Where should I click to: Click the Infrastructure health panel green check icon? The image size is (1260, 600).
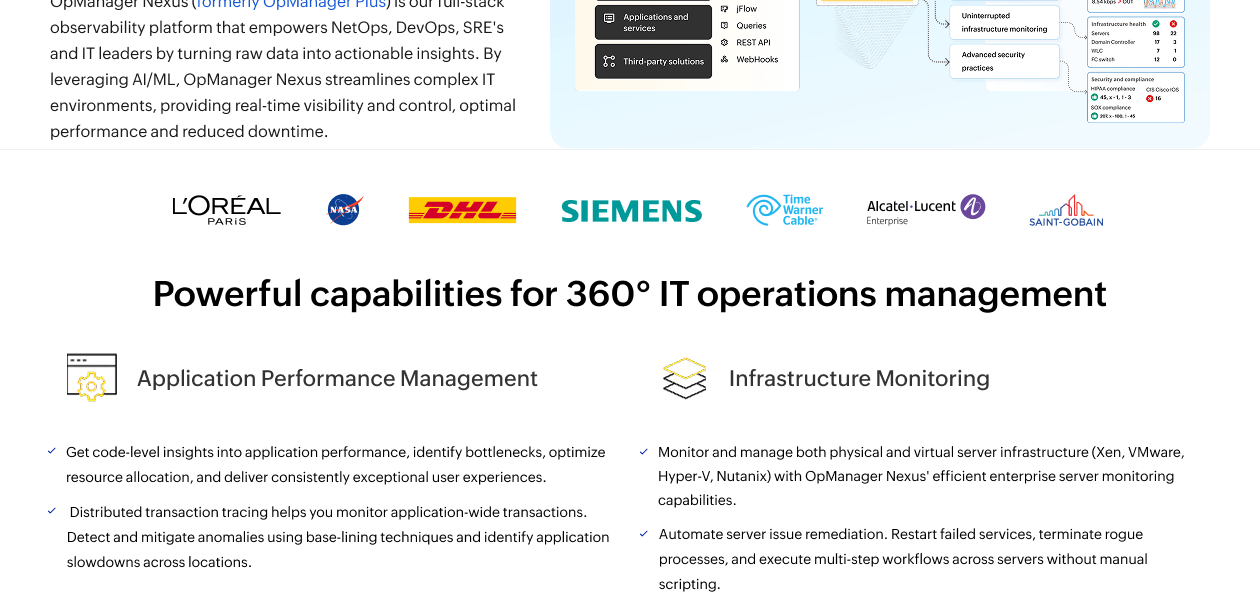coord(1156,23)
